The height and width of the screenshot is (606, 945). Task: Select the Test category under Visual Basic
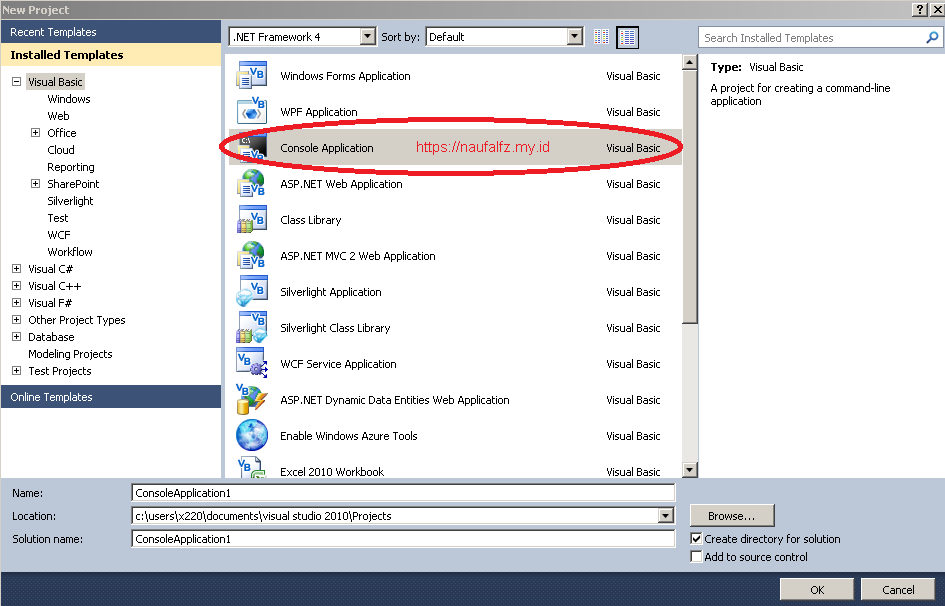click(58, 217)
